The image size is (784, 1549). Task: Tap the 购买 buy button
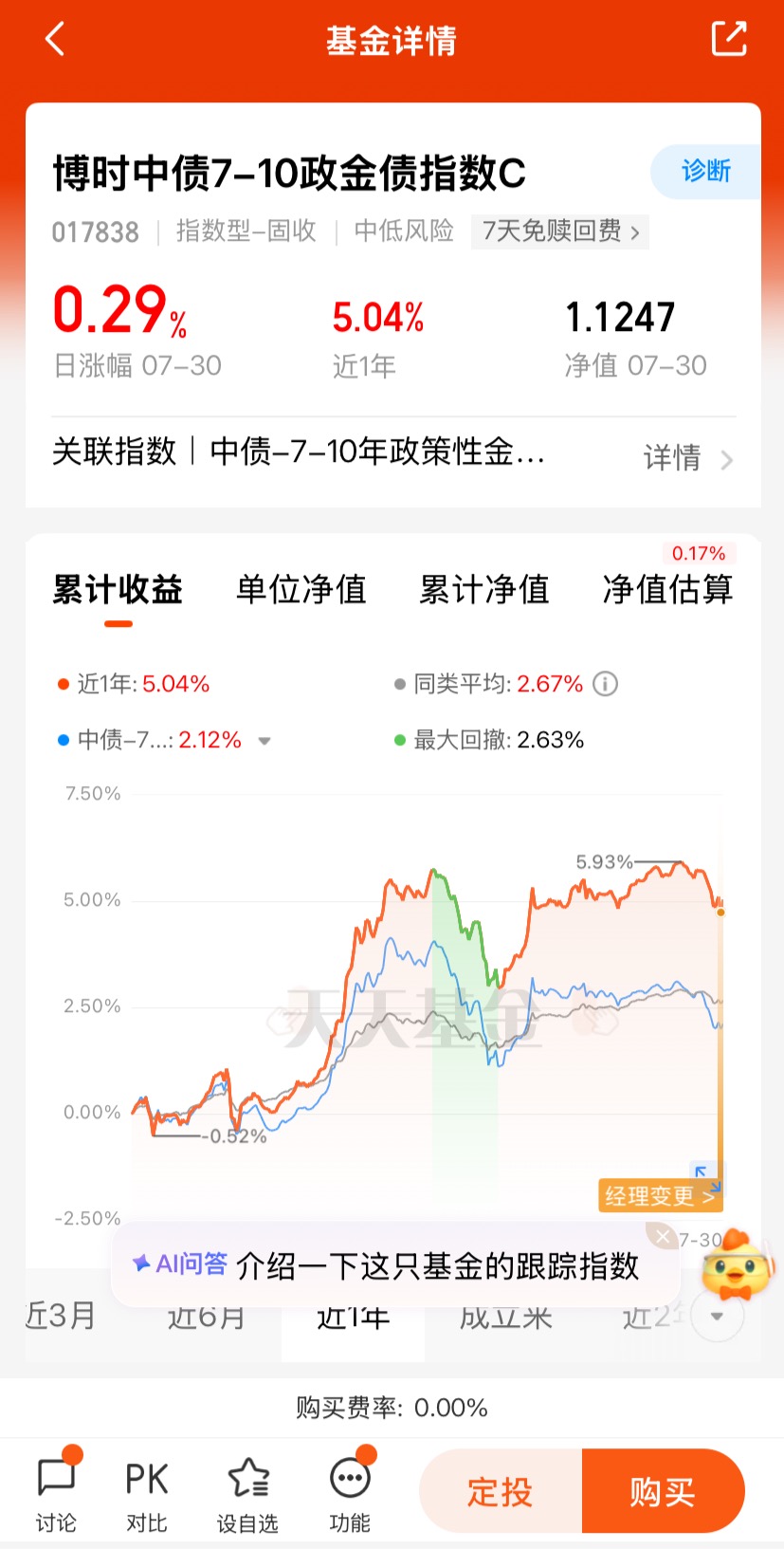click(664, 1491)
